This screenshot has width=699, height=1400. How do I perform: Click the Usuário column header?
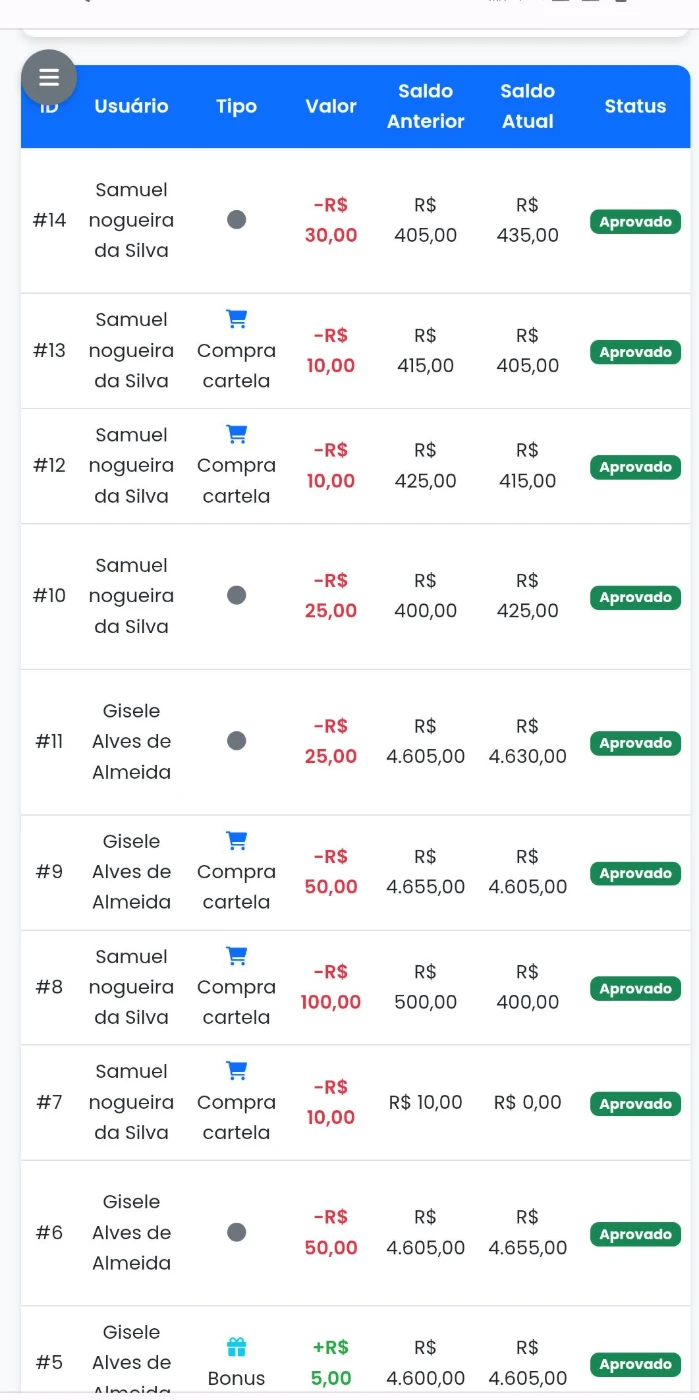pos(131,106)
